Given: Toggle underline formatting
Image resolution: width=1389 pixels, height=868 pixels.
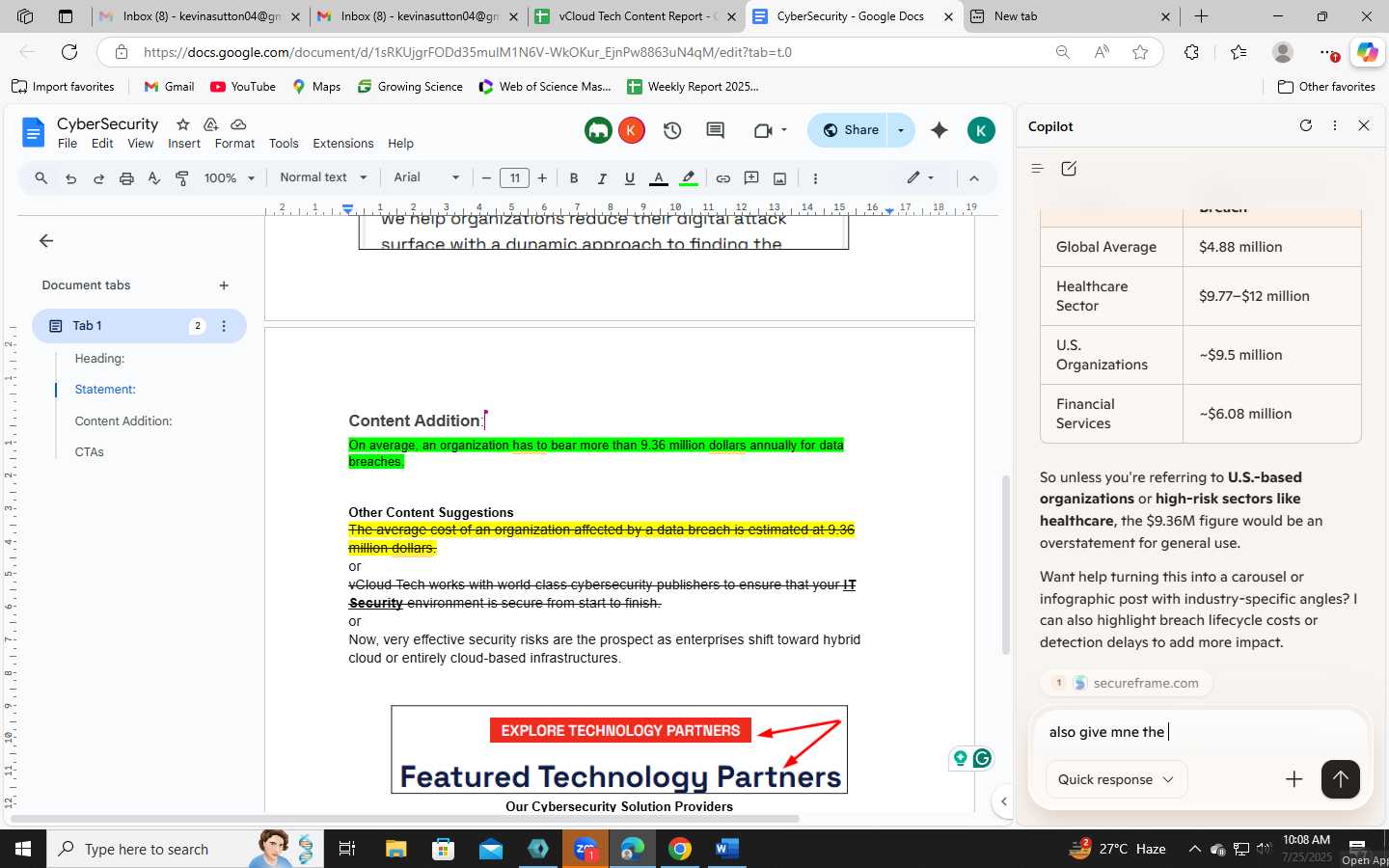Looking at the screenshot, I should coord(630,177).
